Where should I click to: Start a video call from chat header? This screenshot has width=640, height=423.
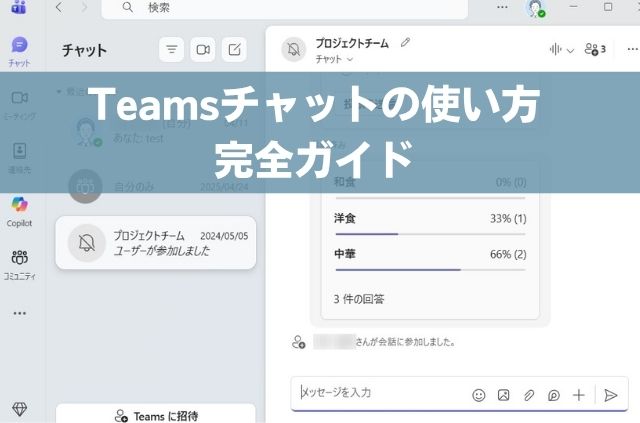point(203,49)
